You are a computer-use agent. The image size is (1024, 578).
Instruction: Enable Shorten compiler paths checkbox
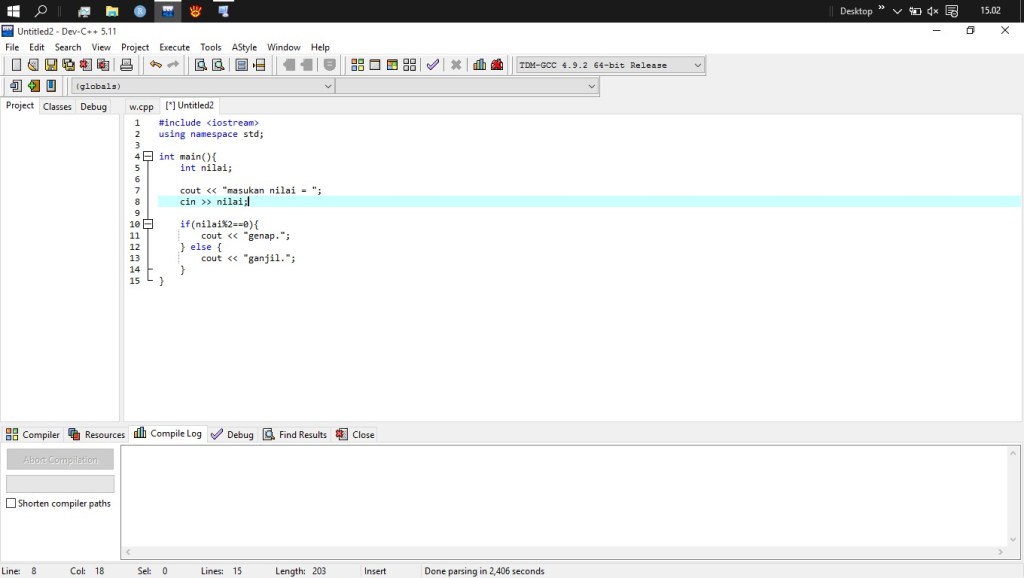12,504
